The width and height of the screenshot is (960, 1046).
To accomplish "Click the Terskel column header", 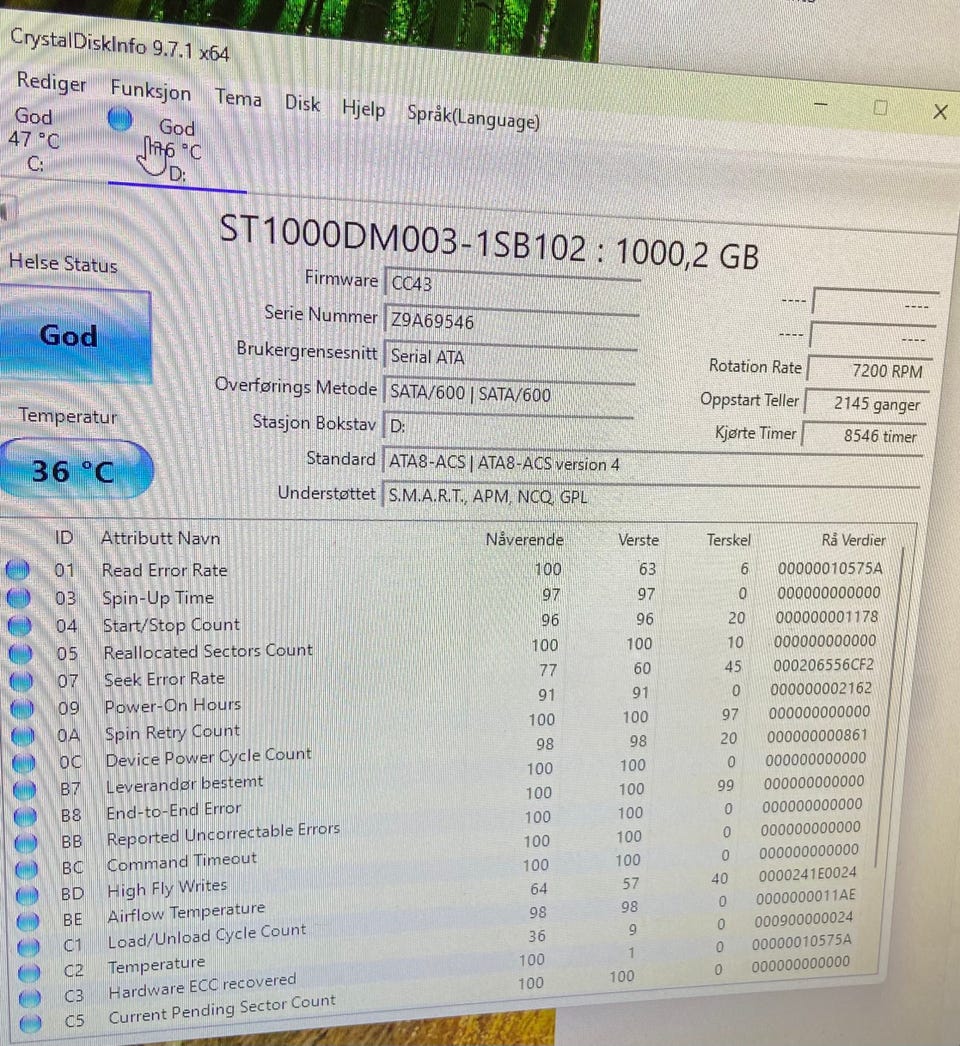I will pyautogui.click(x=729, y=540).
